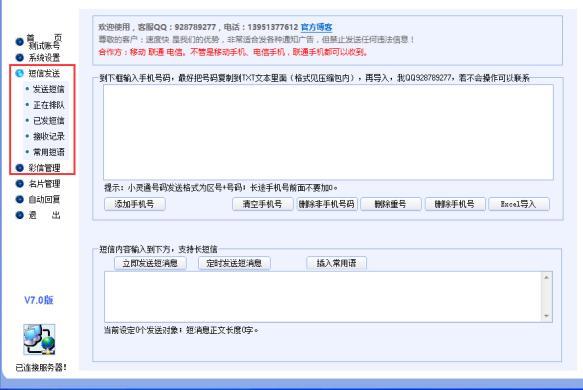
Task: Click the blue bullet icon beside 退出
Action: (x=20, y=215)
